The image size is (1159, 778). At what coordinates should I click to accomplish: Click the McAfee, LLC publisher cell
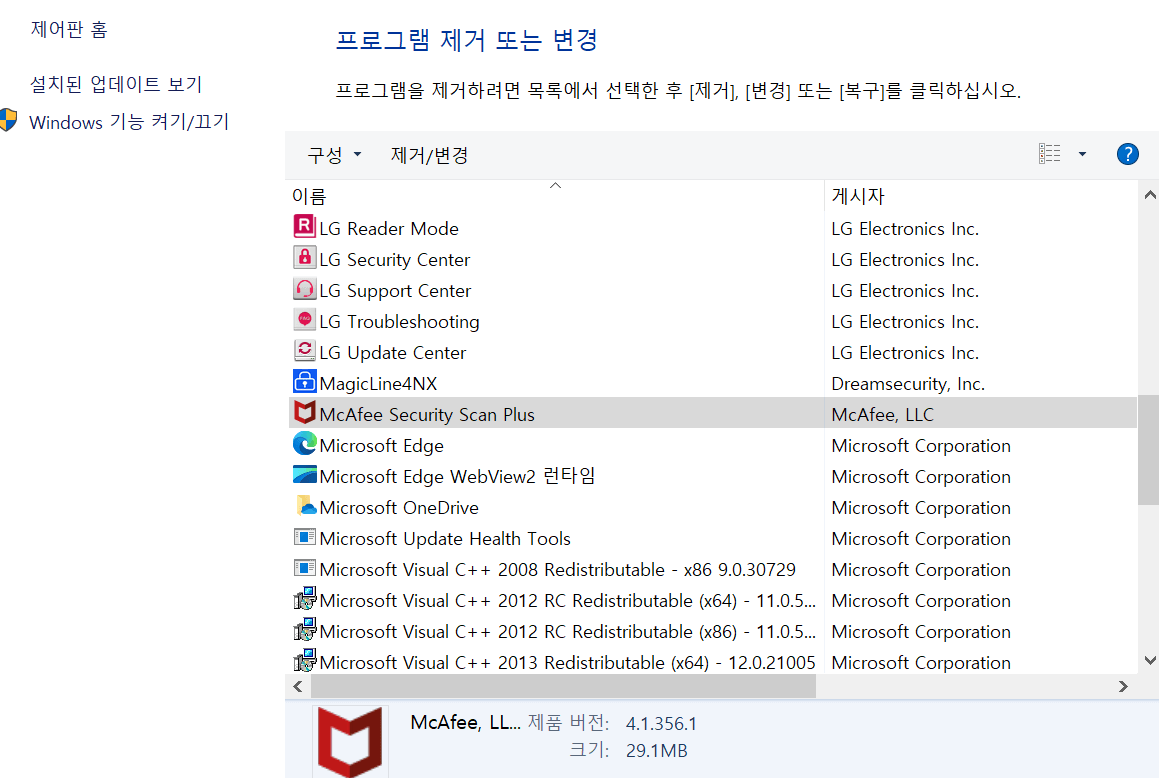pos(883,414)
